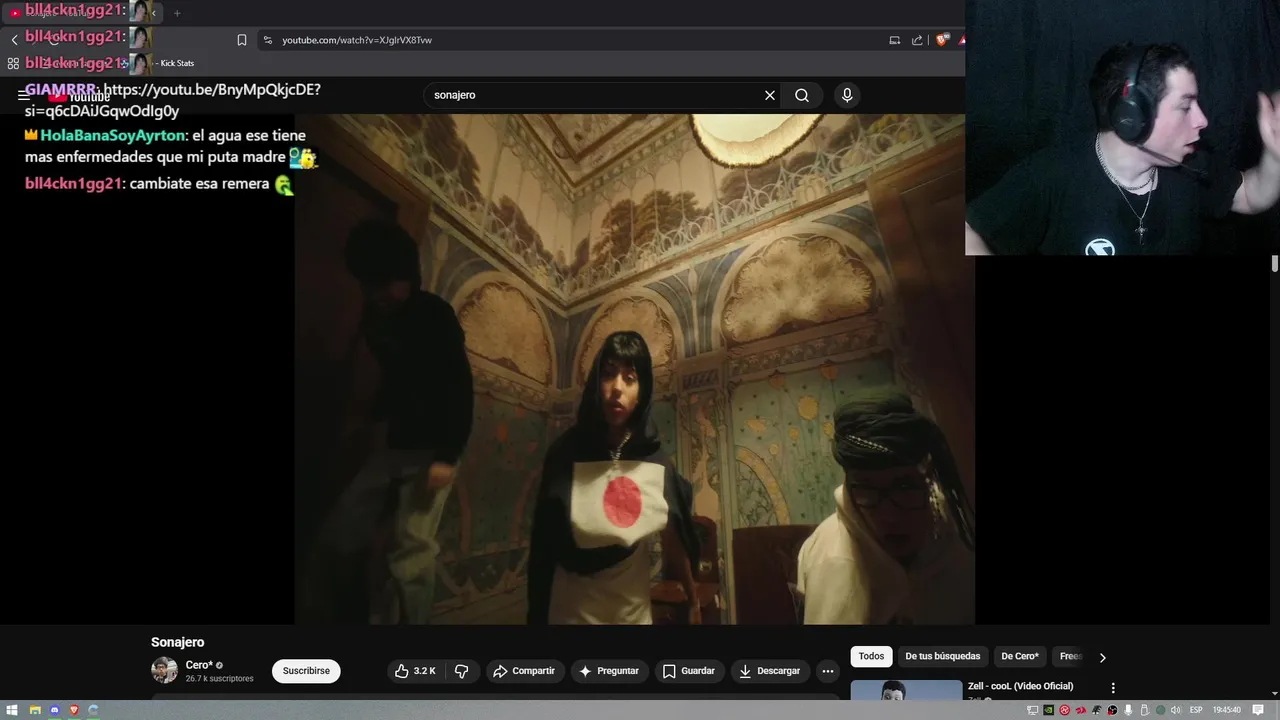Click the Suscribirse button

306,671
